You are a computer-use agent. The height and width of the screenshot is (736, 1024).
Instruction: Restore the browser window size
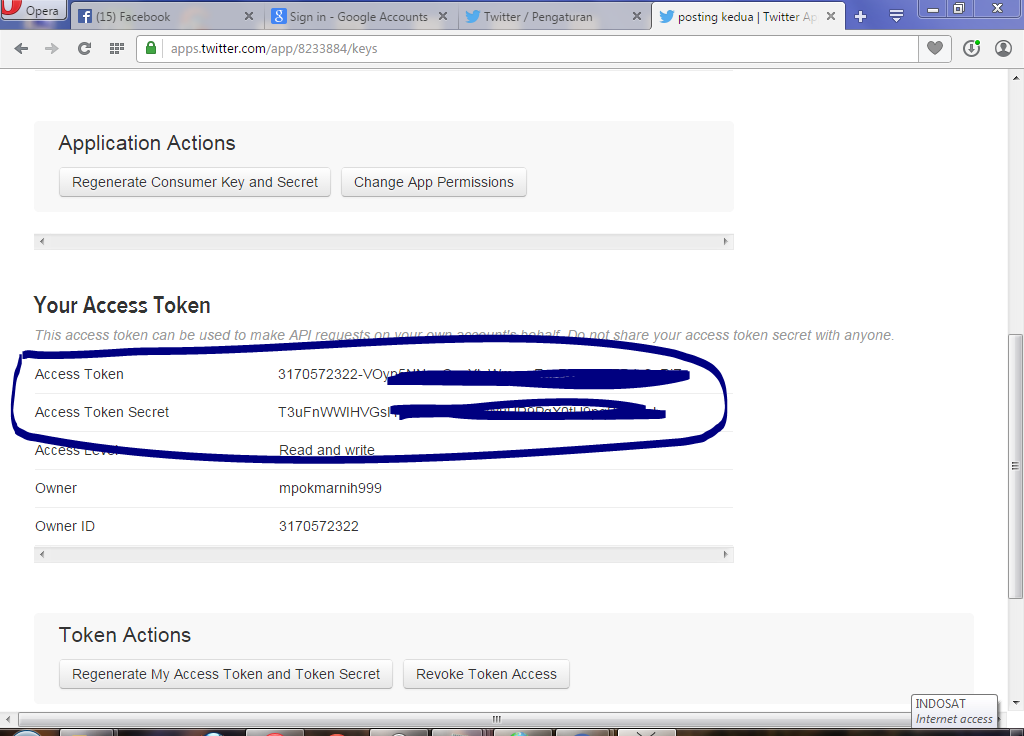click(959, 8)
